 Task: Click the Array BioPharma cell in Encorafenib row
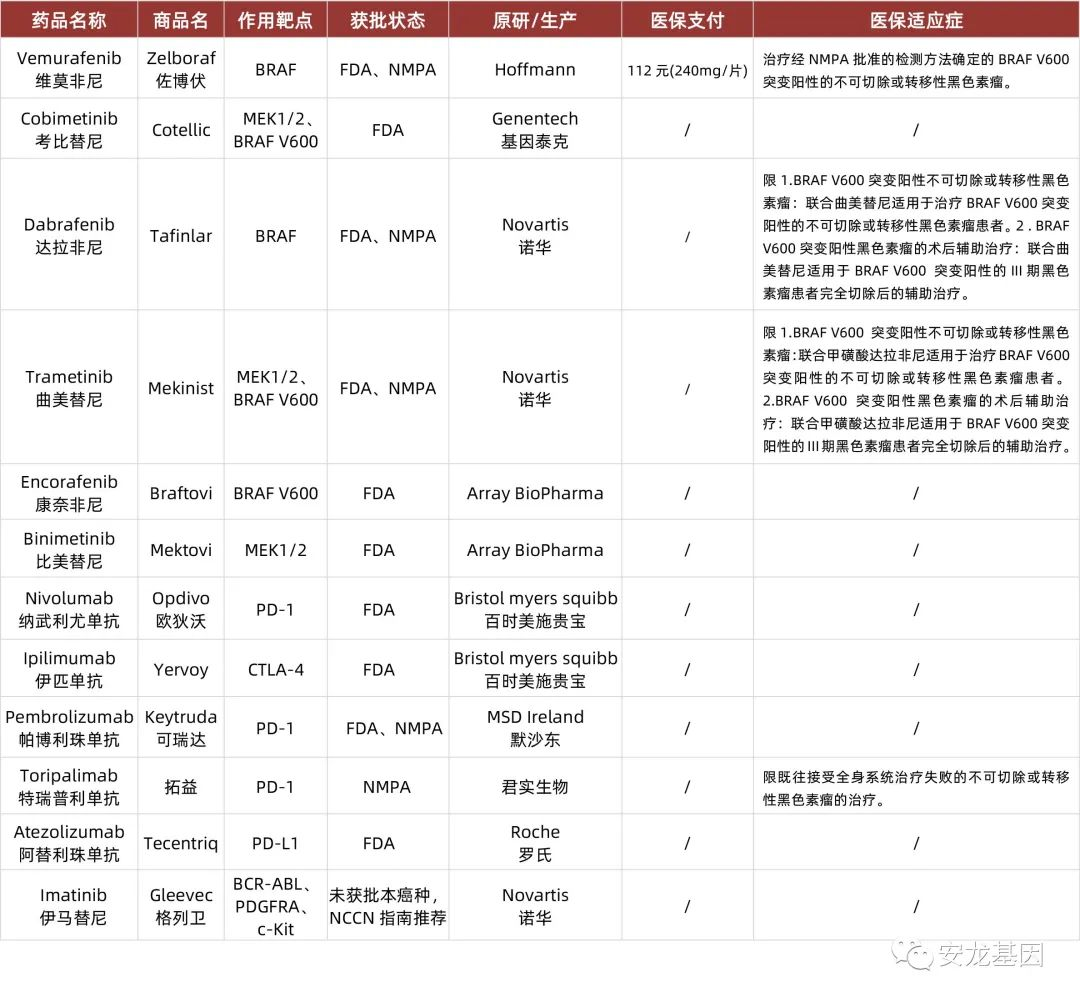(535, 493)
